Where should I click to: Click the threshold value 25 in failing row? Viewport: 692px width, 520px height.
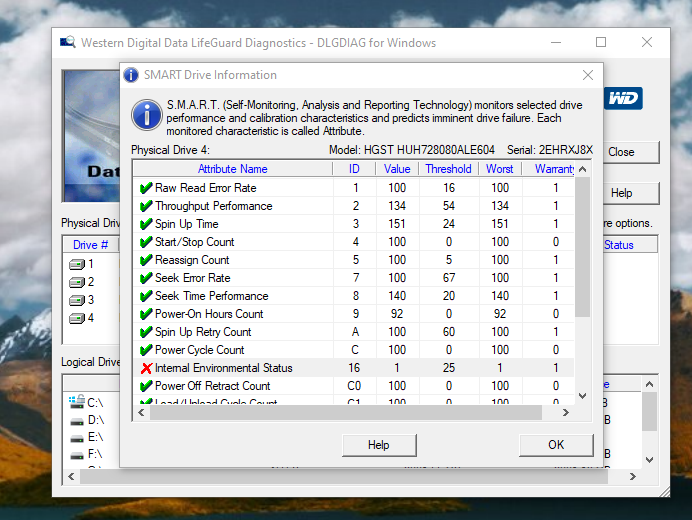tap(449, 368)
